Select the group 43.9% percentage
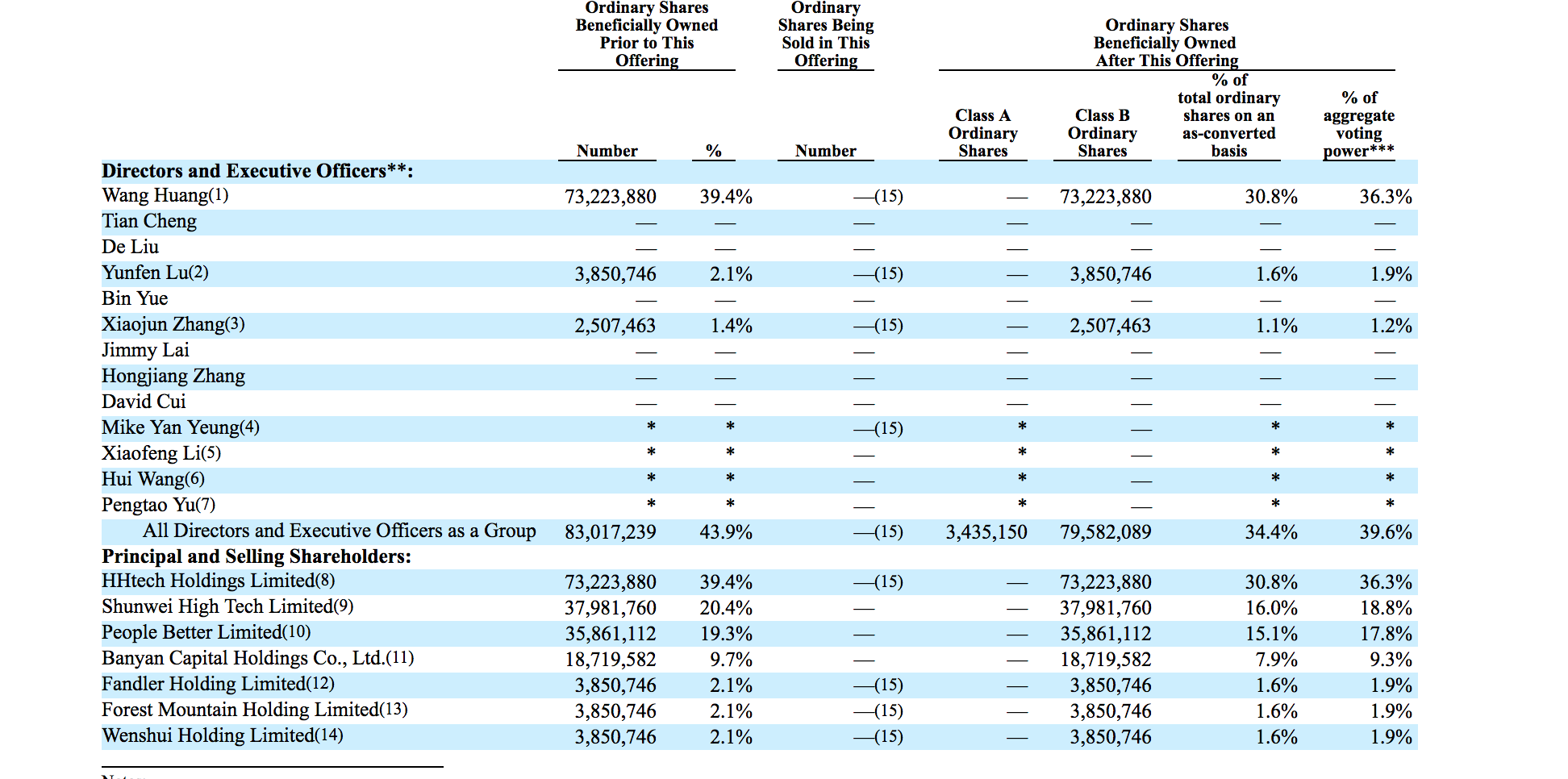 726,532
